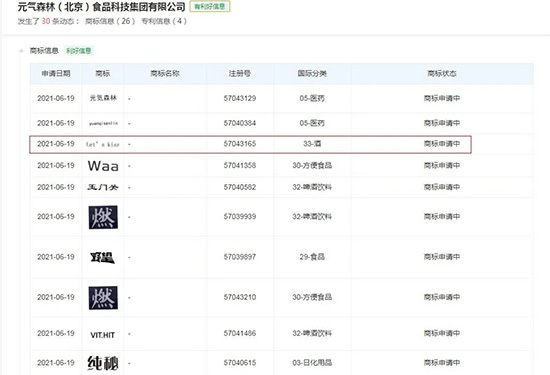The height and width of the screenshot is (375, 550).
Task: Click the 2021-06-19 date in the 玉门关 row
Action: point(56,187)
